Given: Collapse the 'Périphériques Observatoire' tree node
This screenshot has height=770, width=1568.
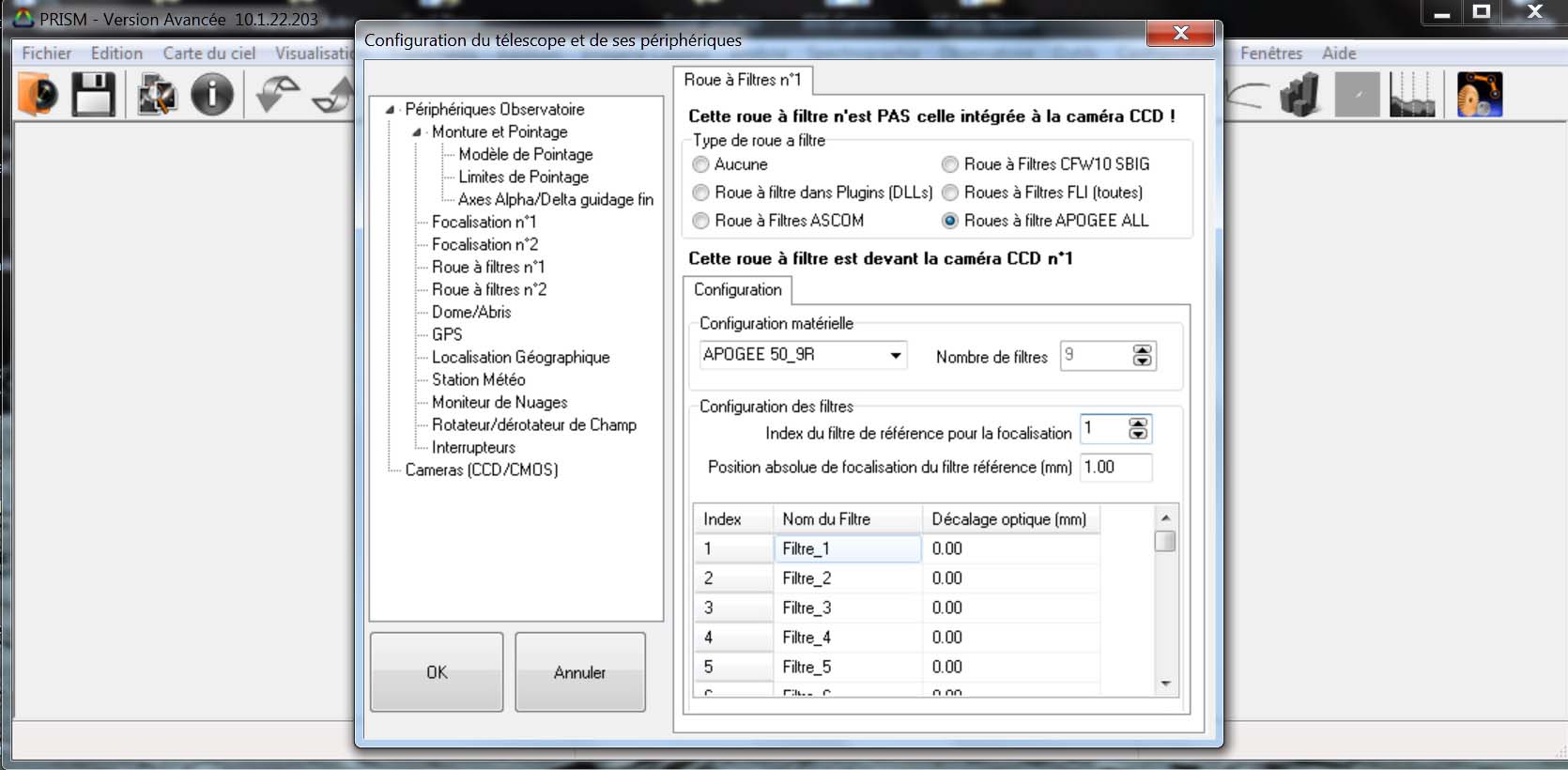Looking at the screenshot, I should (390, 110).
